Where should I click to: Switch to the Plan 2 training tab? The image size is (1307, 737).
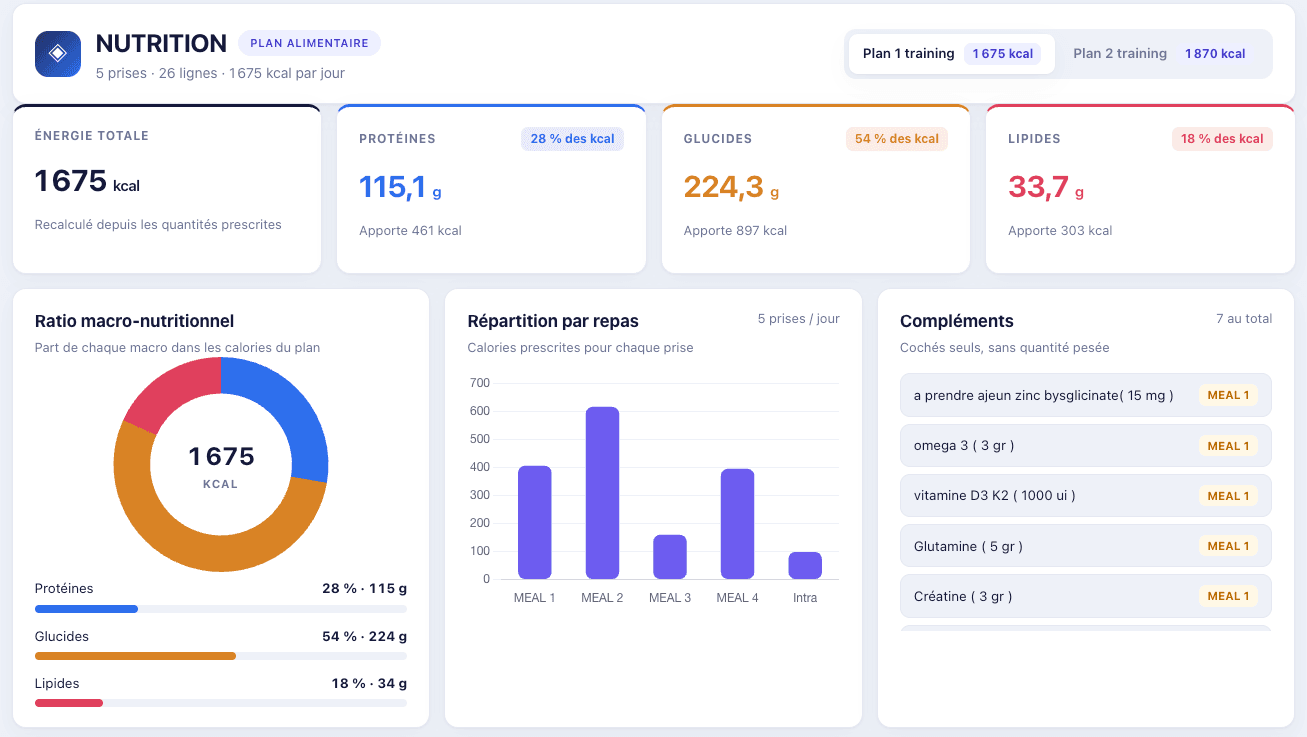click(x=1162, y=54)
